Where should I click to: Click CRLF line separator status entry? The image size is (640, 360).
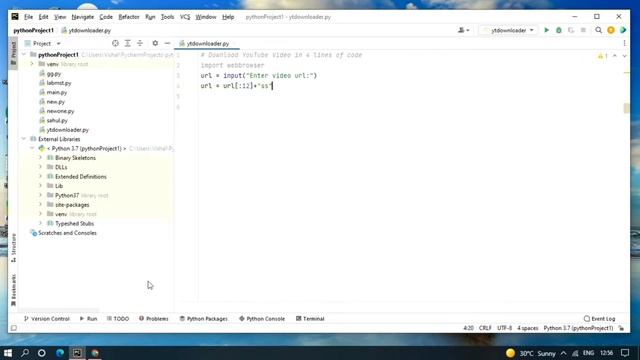coord(485,328)
